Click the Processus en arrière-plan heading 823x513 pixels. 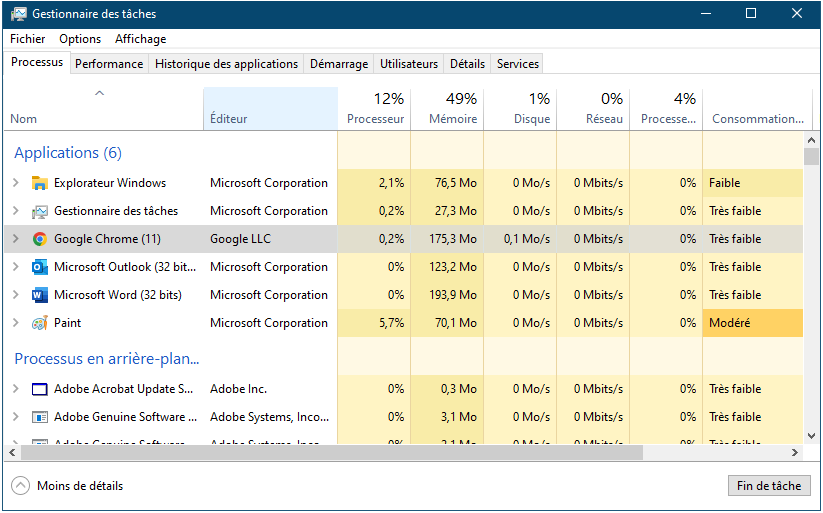107,359
